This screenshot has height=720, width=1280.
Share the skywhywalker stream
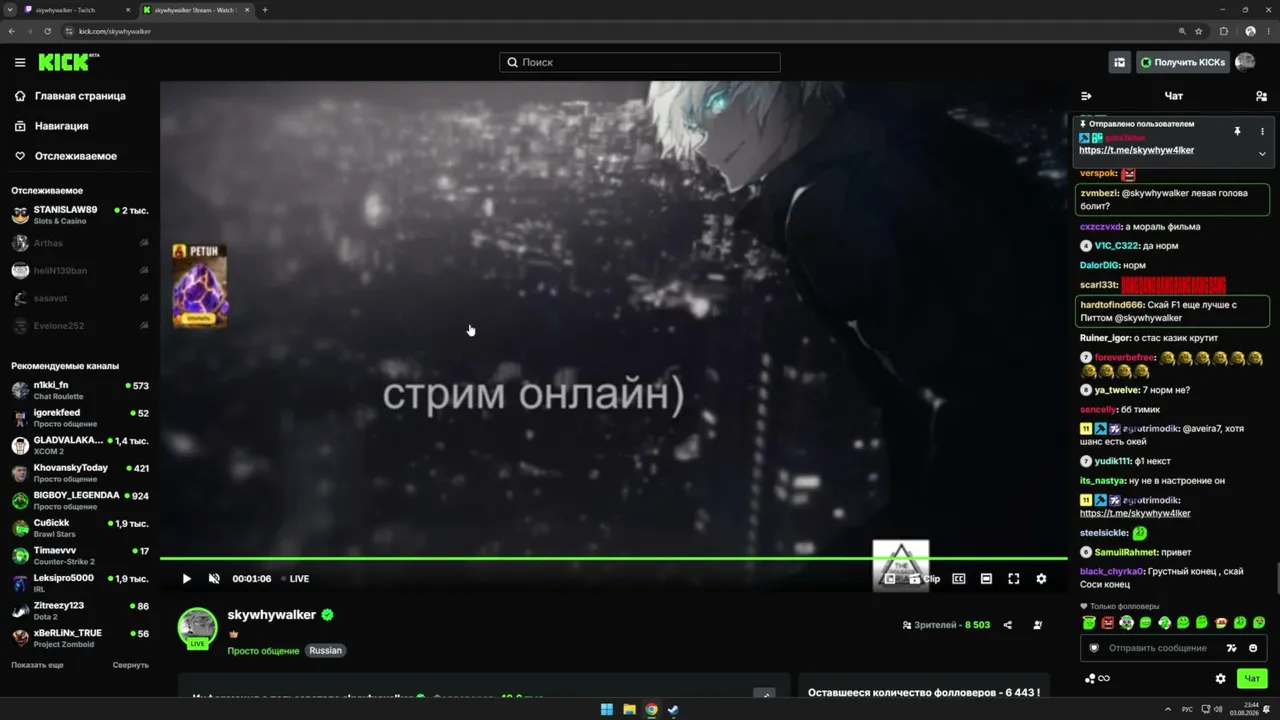pyautogui.click(x=1007, y=625)
